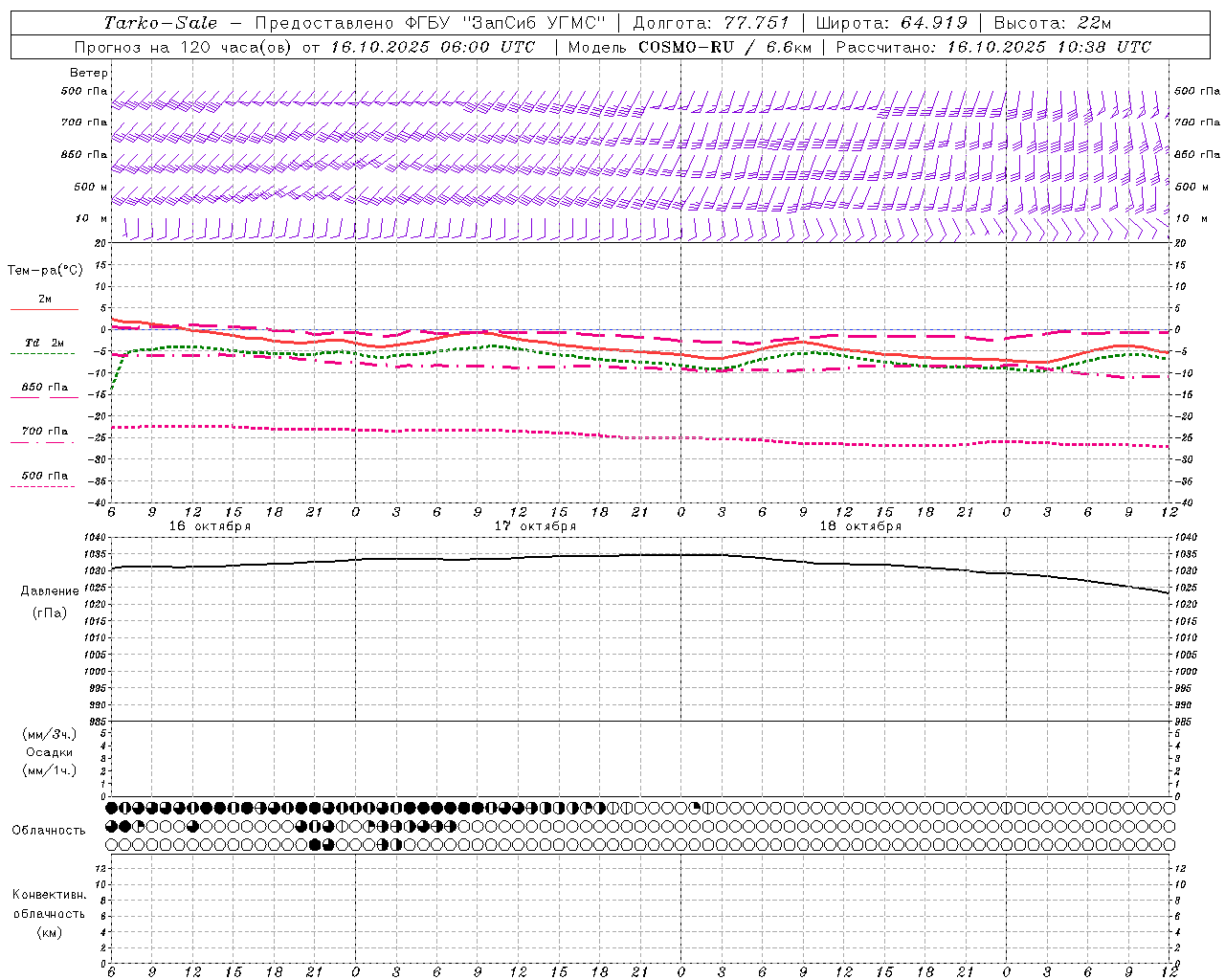The height and width of the screenshot is (980, 1225).
Task: Select the text "ЗапСиб УГМС" in the header
Action: [537, 23]
